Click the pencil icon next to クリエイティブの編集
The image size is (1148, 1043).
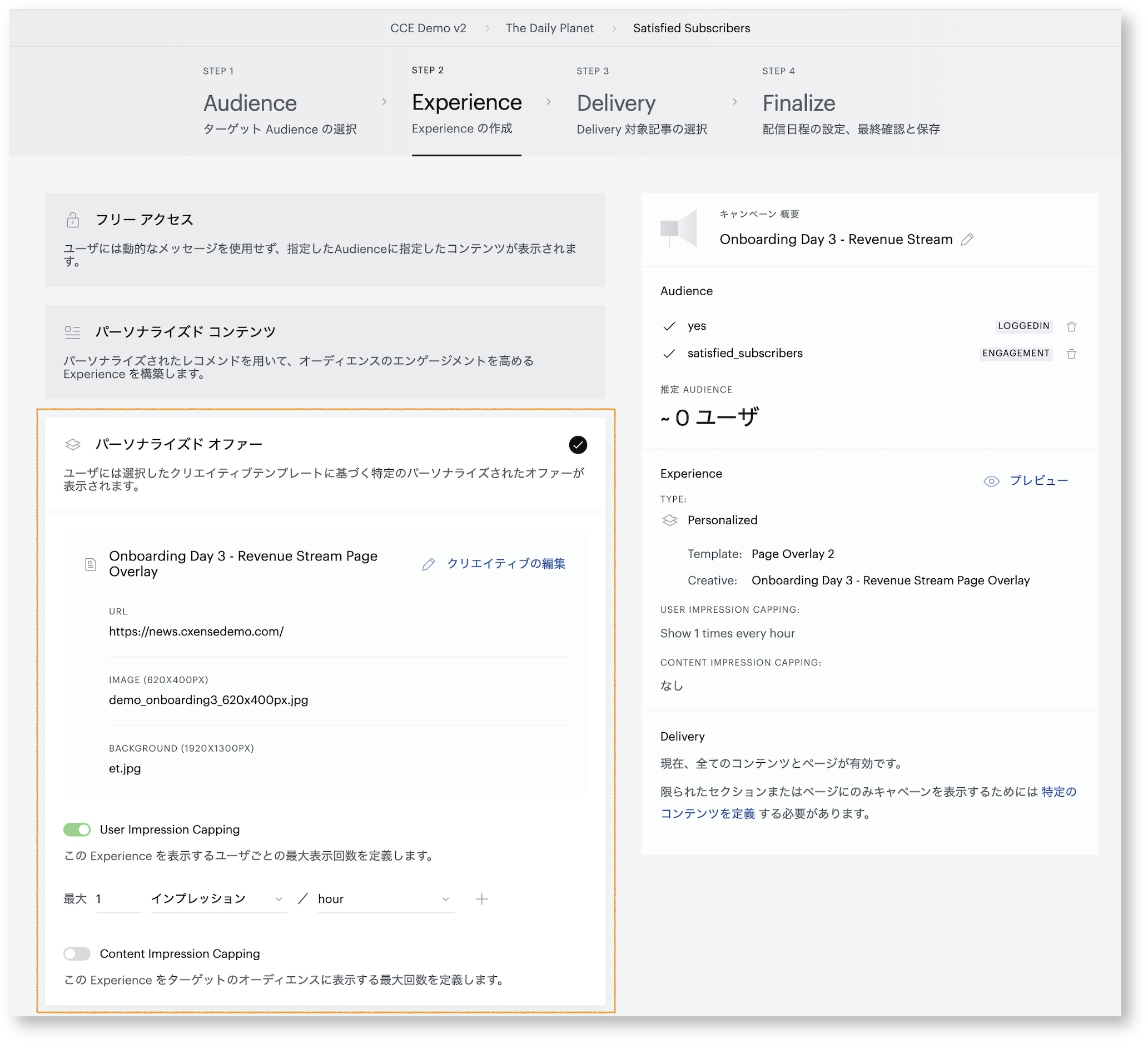pyautogui.click(x=428, y=564)
